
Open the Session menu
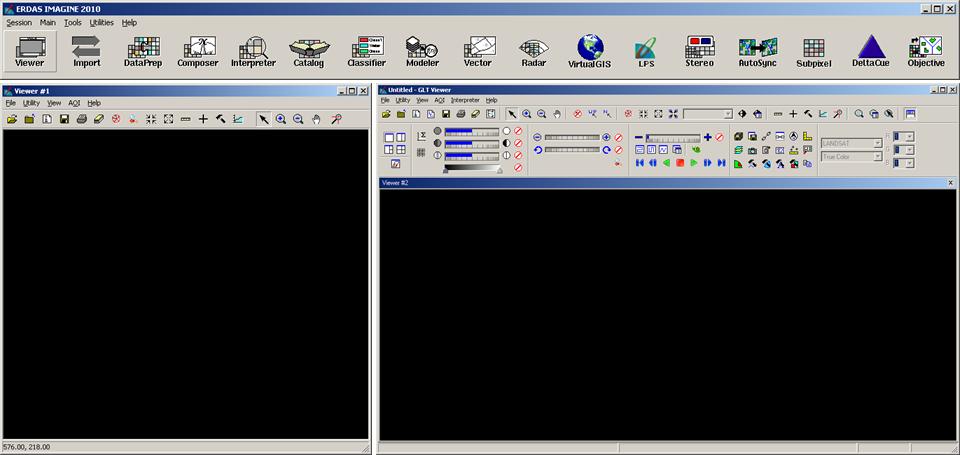(19, 23)
